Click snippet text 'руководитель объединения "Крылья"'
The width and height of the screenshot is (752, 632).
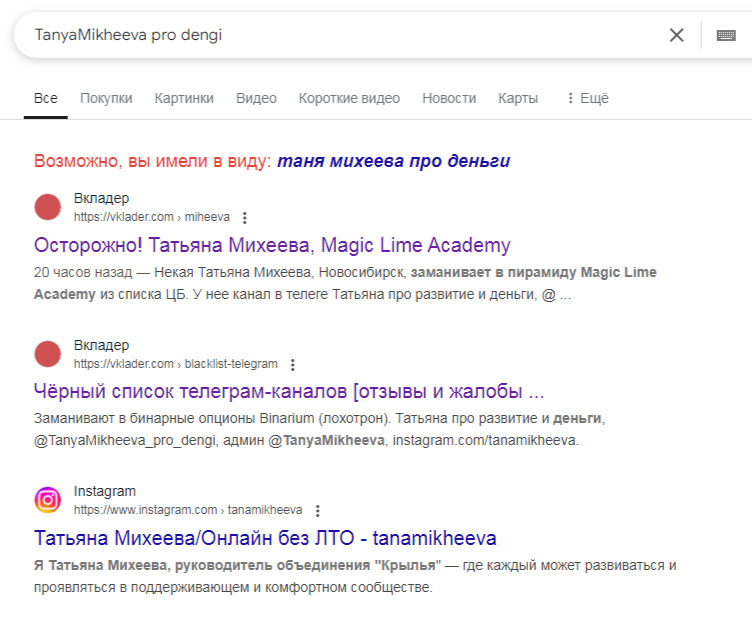[x=308, y=565]
